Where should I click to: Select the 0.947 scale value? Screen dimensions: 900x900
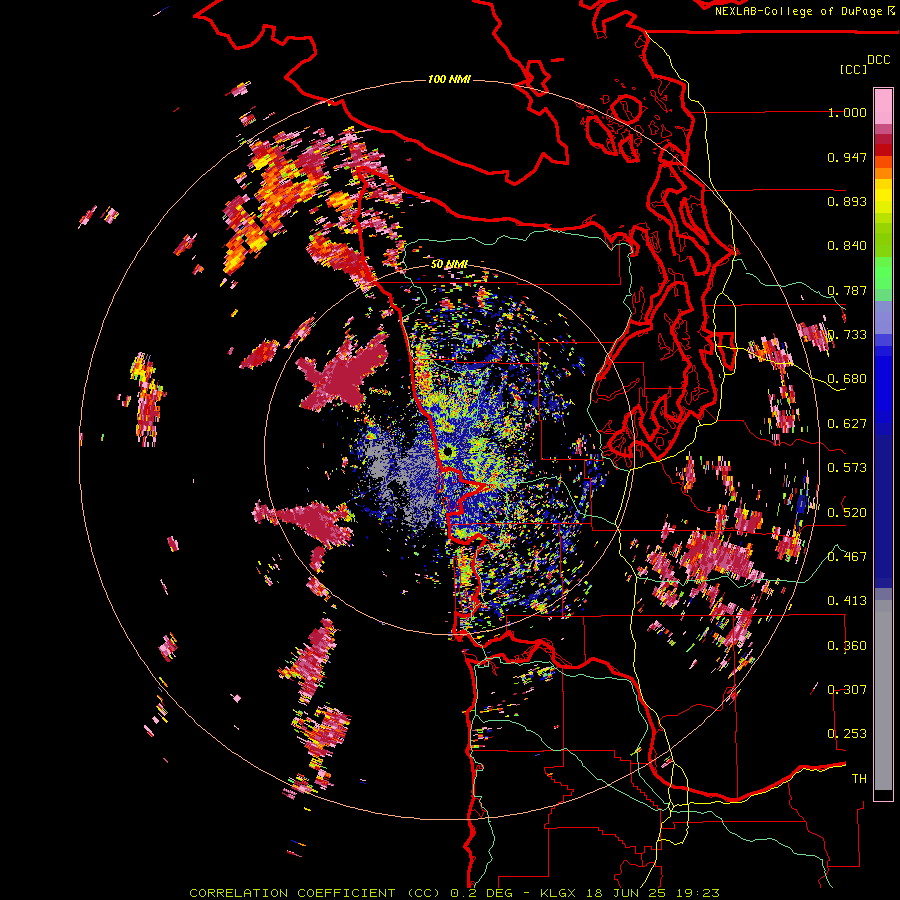(x=847, y=157)
